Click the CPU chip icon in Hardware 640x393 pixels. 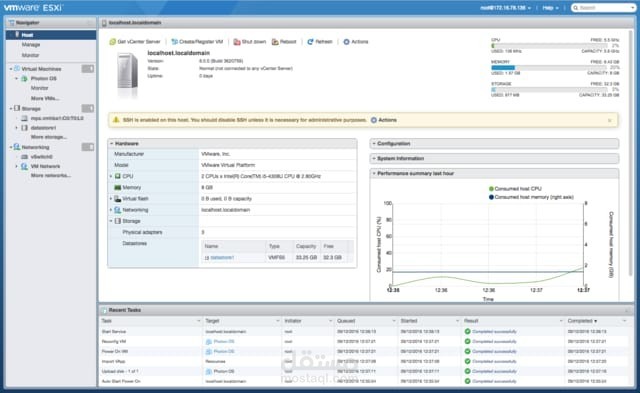pyautogui.click(x=118, y=176)
